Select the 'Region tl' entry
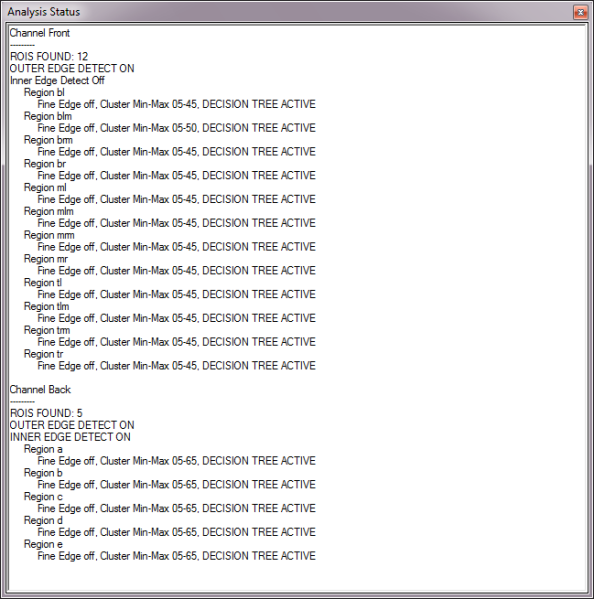This screenshot has height=599, width=594. [x=43, y=283]
